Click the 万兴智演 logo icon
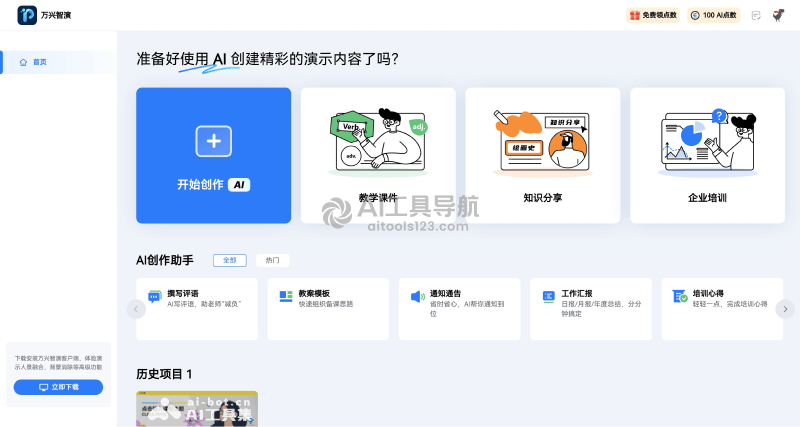 tap(27, 15)
